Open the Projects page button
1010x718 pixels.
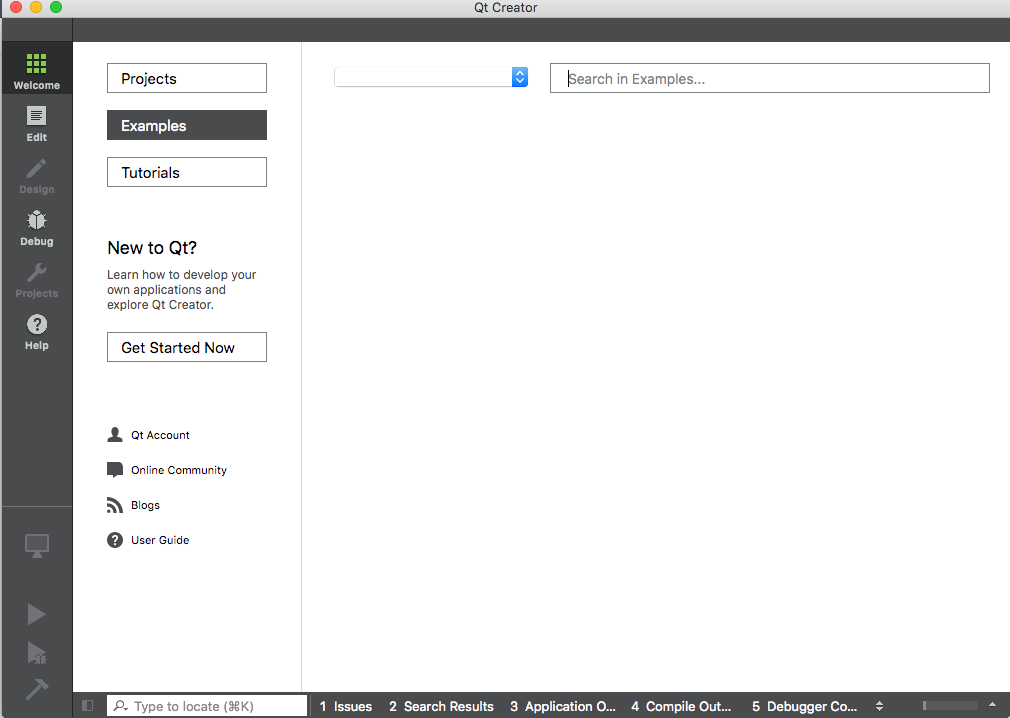(187, 78)
